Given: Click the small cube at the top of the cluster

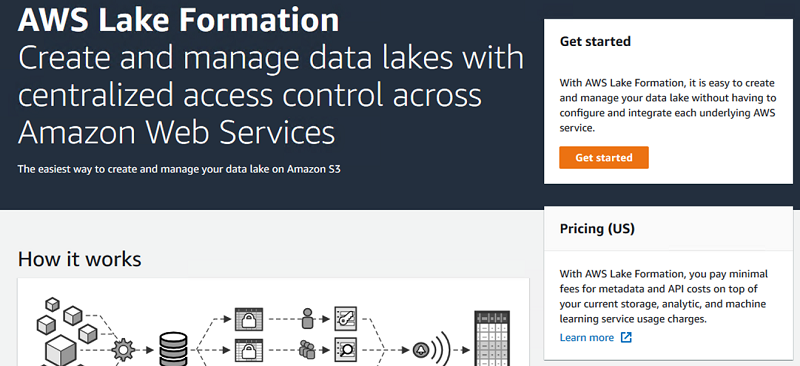Looking at the screenshot, I should (53, 305).
